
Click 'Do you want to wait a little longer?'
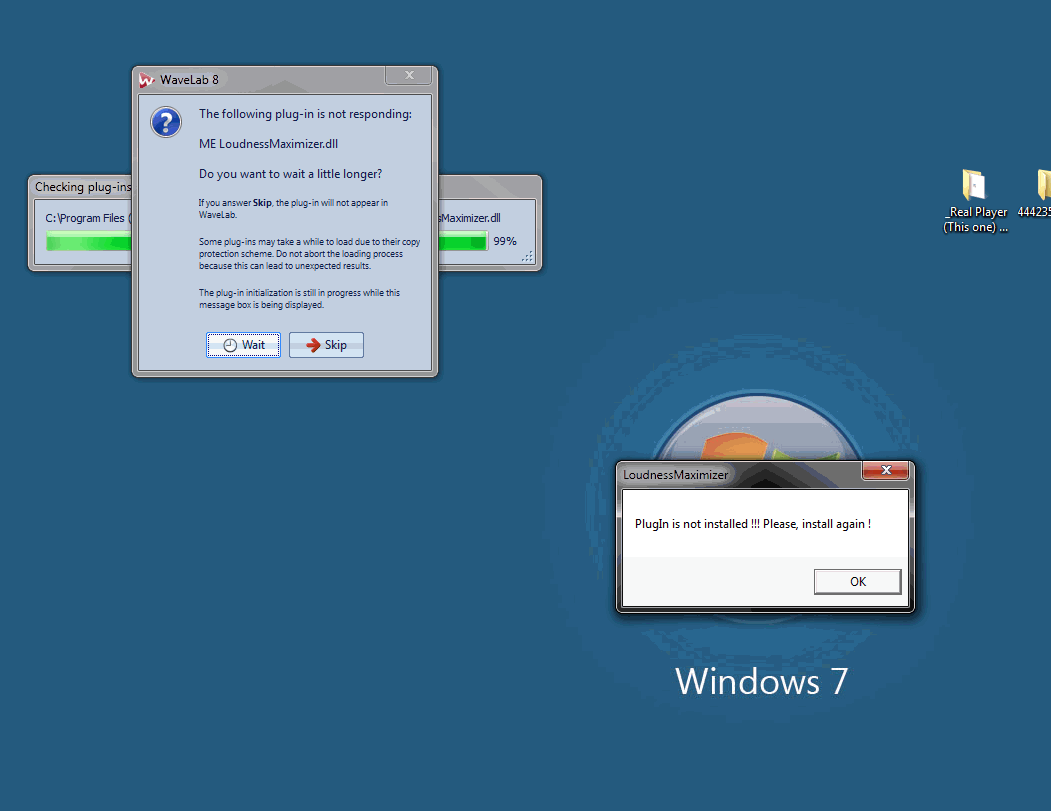290,174
